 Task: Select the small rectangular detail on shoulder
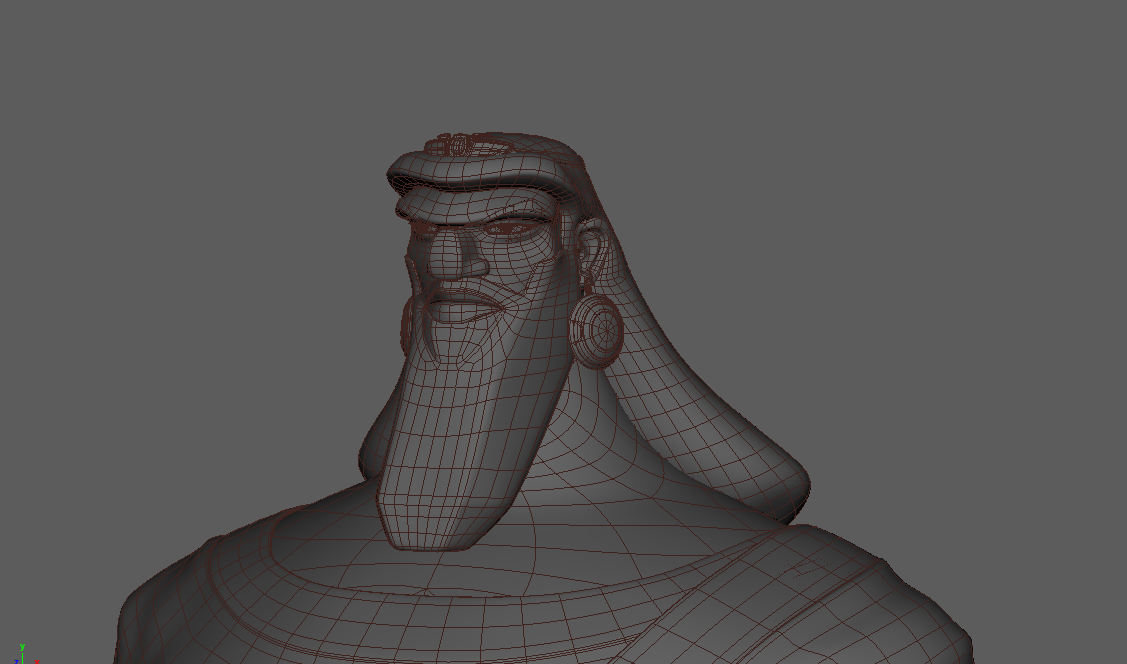point(806,570)
